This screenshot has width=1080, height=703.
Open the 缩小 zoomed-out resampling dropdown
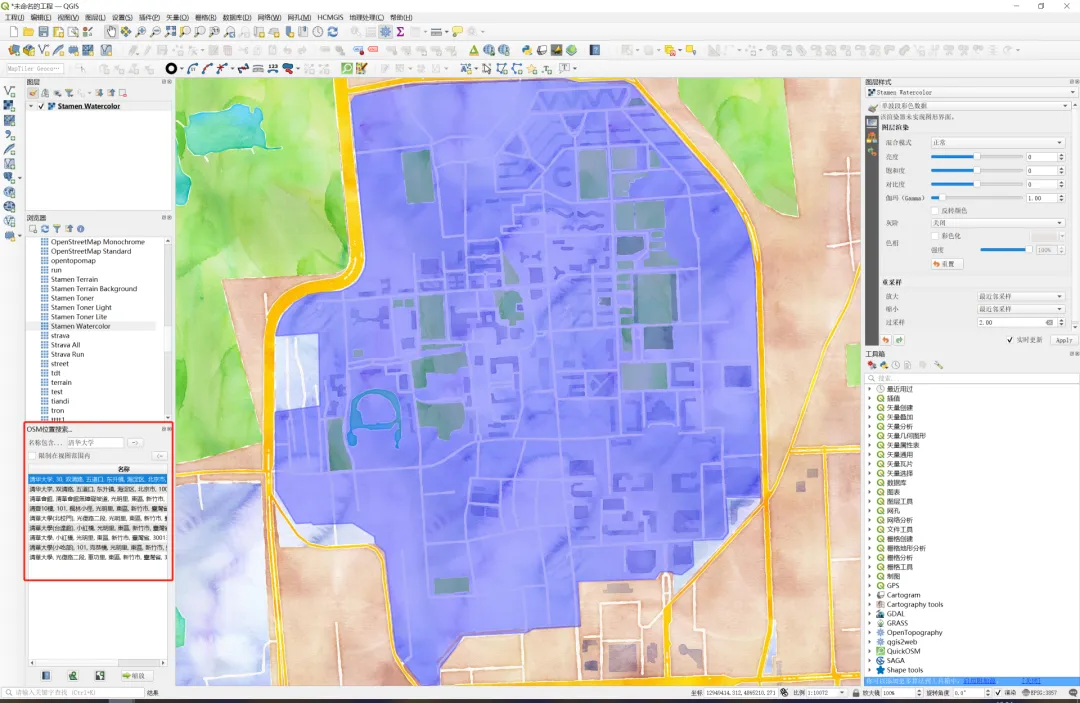pos(1021,309)
